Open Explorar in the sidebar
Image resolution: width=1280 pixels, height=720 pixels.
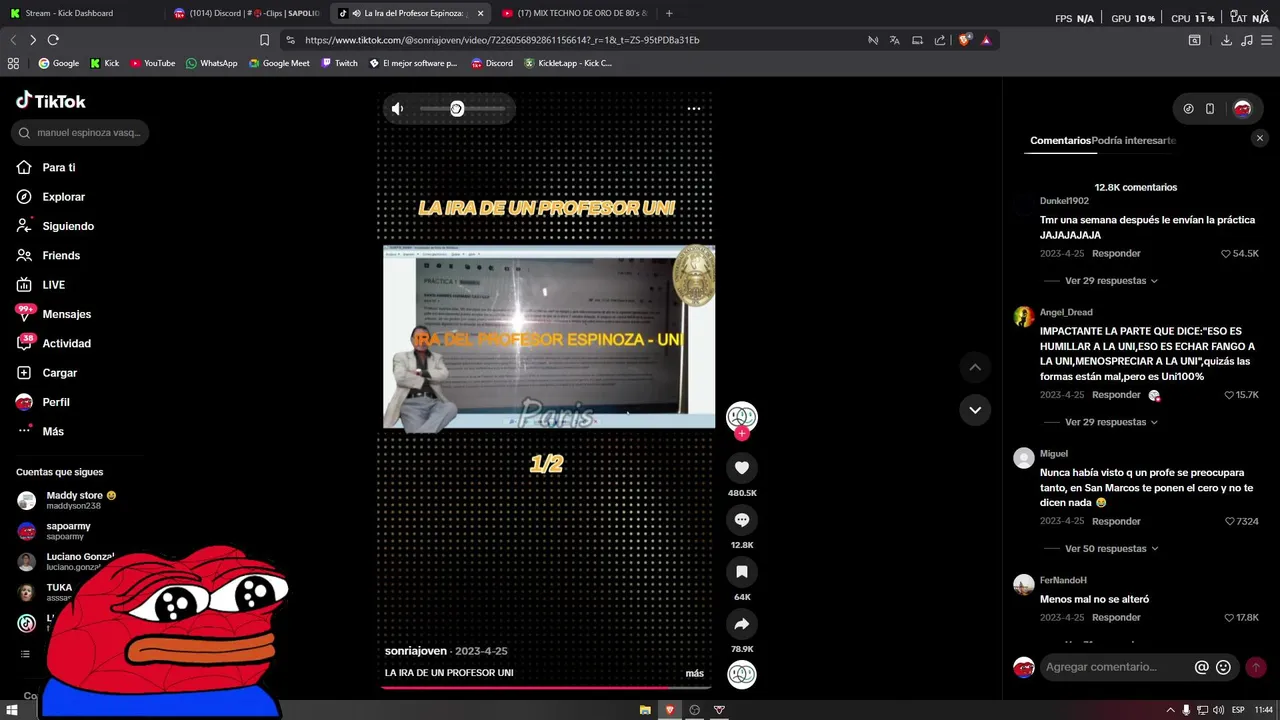coord(63,197)
